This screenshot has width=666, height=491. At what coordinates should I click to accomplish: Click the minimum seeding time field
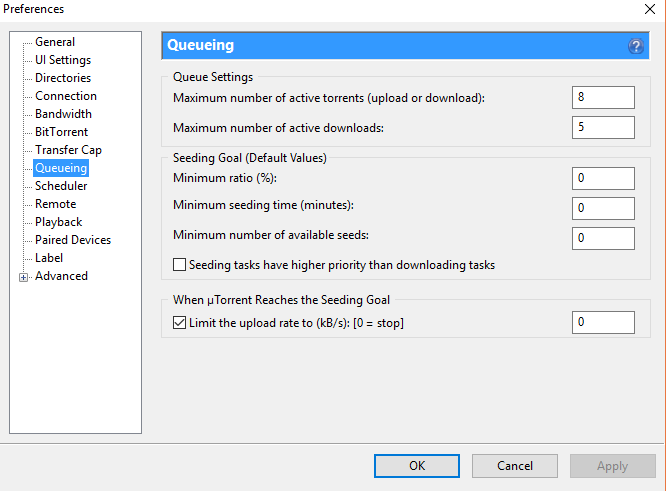(603, 208)
